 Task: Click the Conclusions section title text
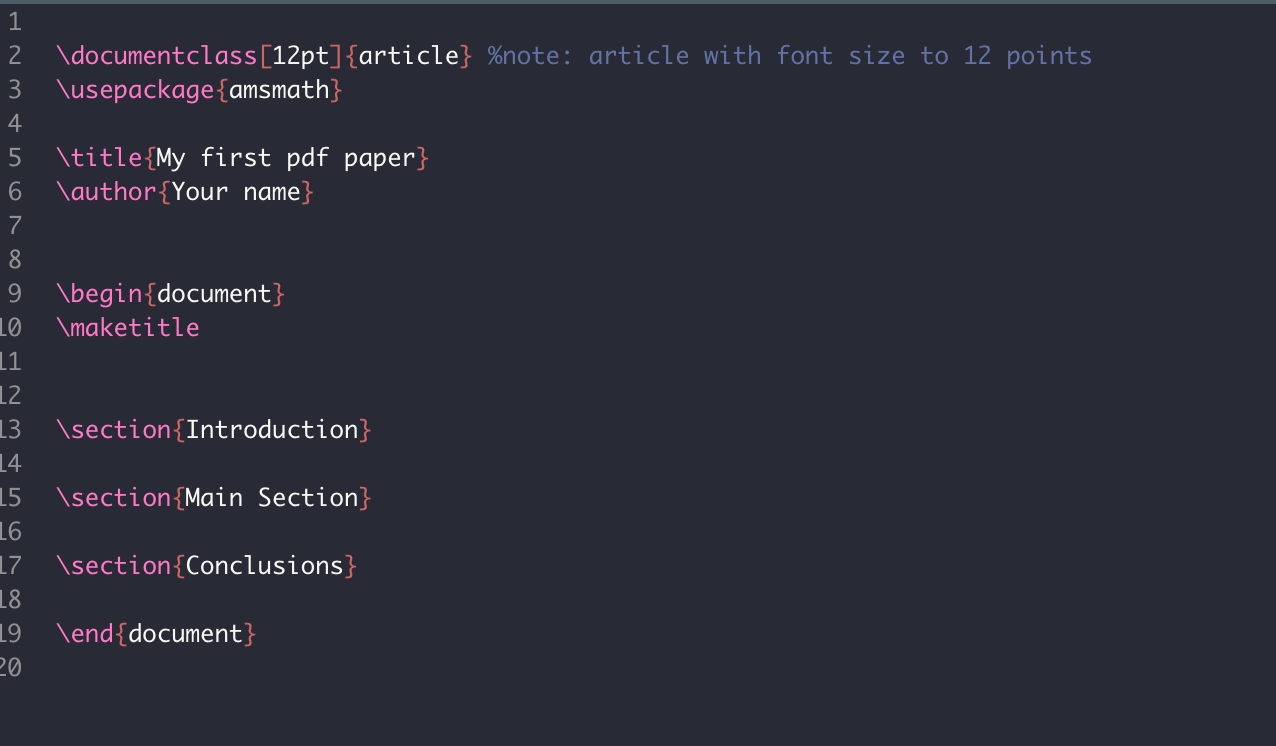click(265, 566)
